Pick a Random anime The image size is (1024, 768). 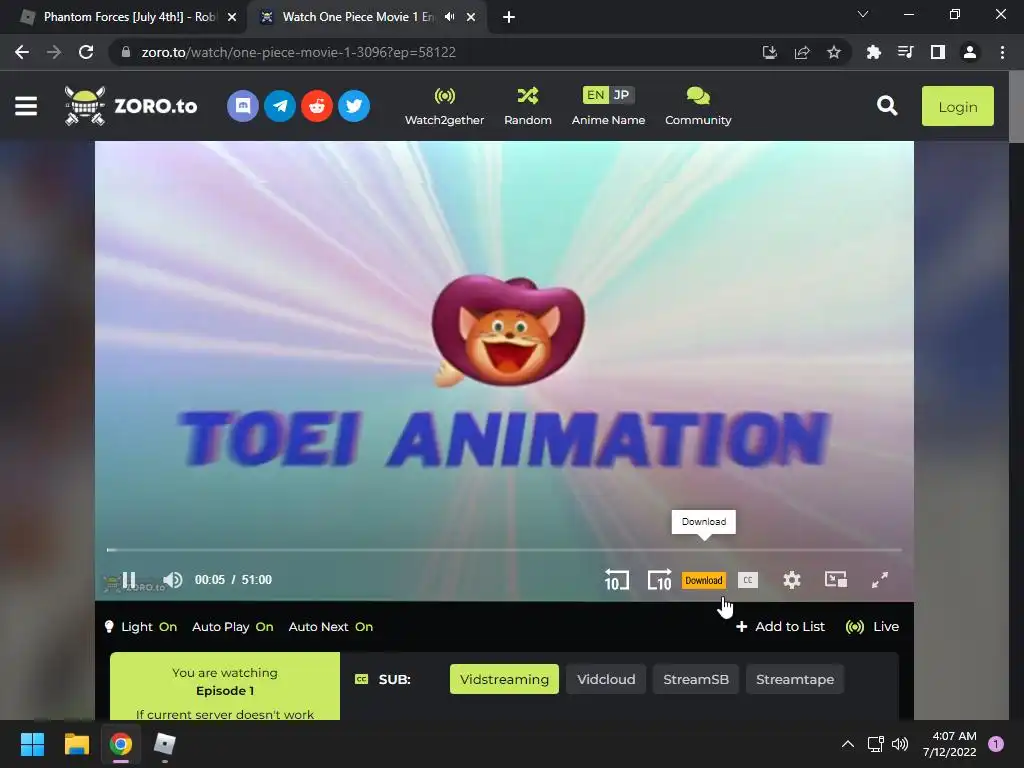pos(528,106)
